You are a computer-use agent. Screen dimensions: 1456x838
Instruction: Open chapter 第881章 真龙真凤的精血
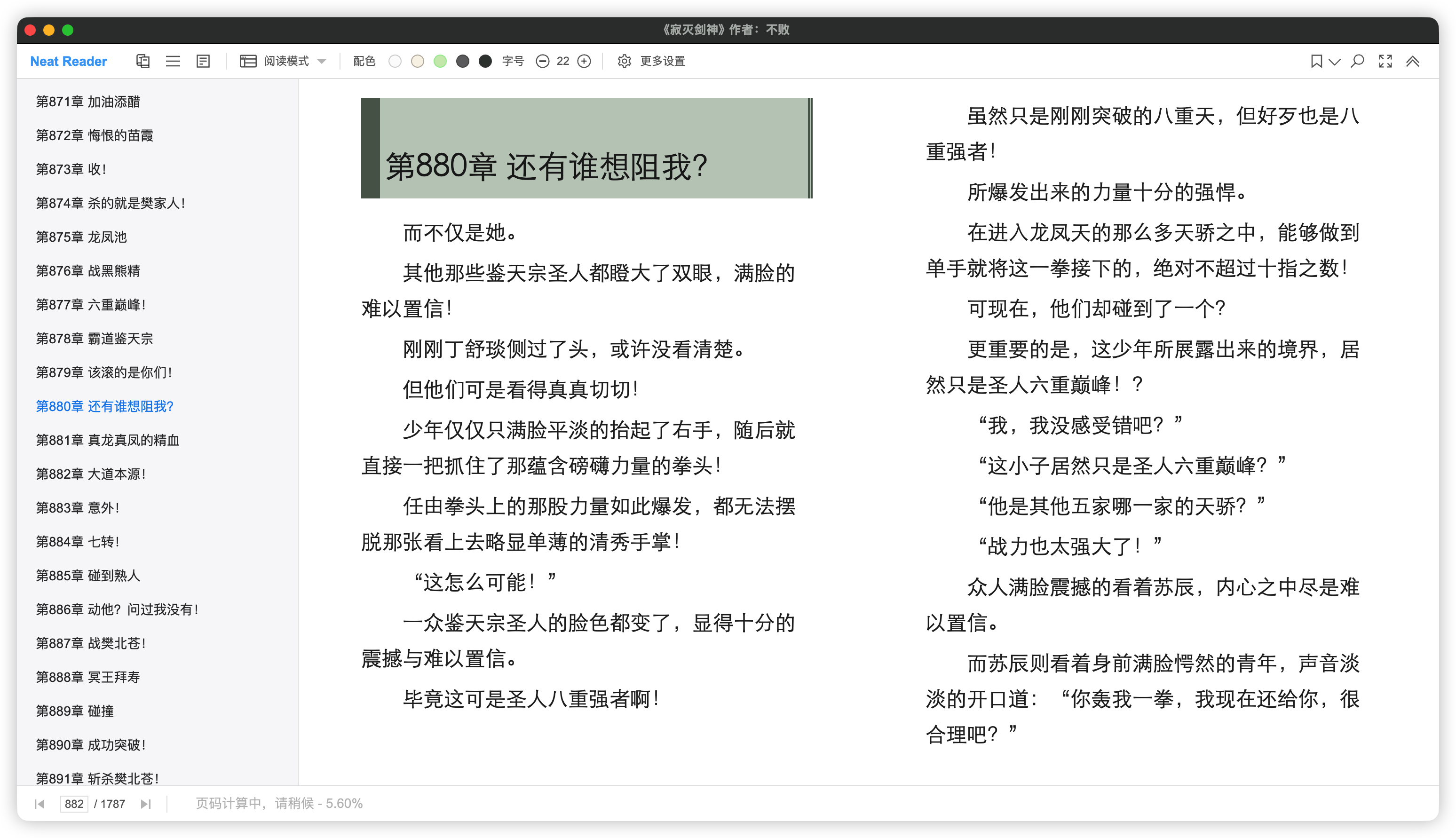[x=108, y=440]
